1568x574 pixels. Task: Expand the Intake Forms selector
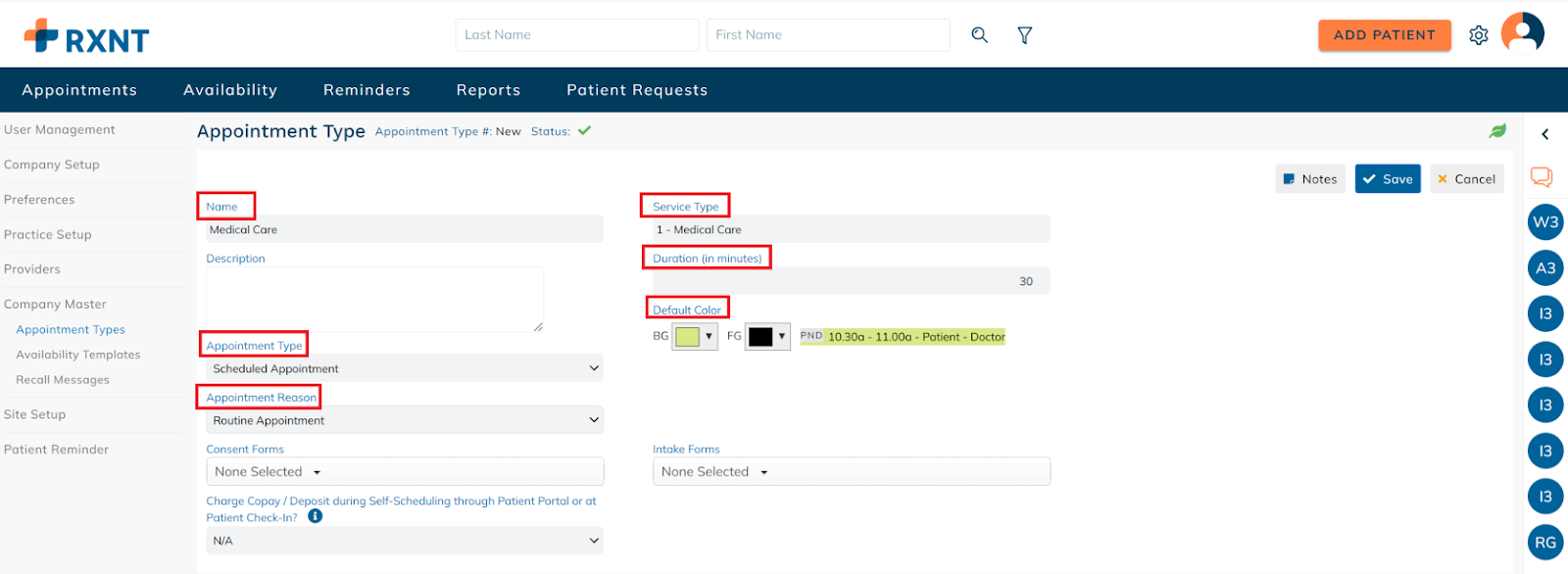851,472
